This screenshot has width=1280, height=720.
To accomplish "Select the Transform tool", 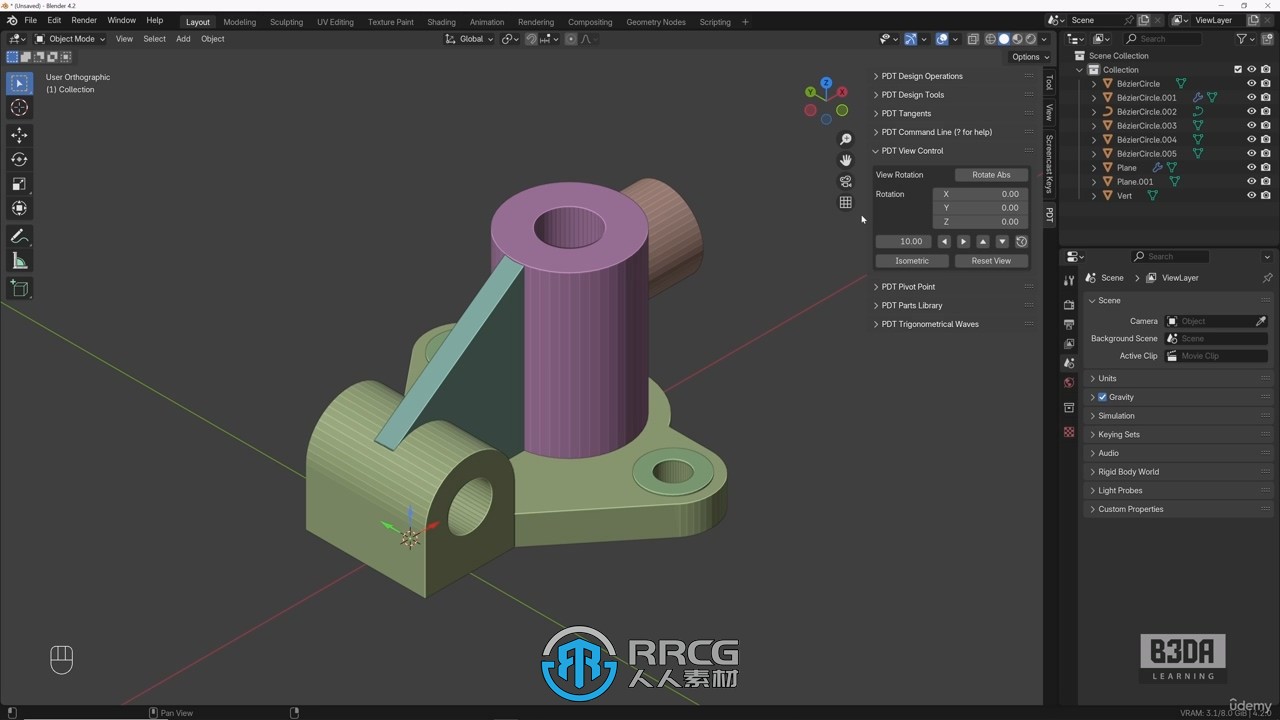I will click(19, 208).
